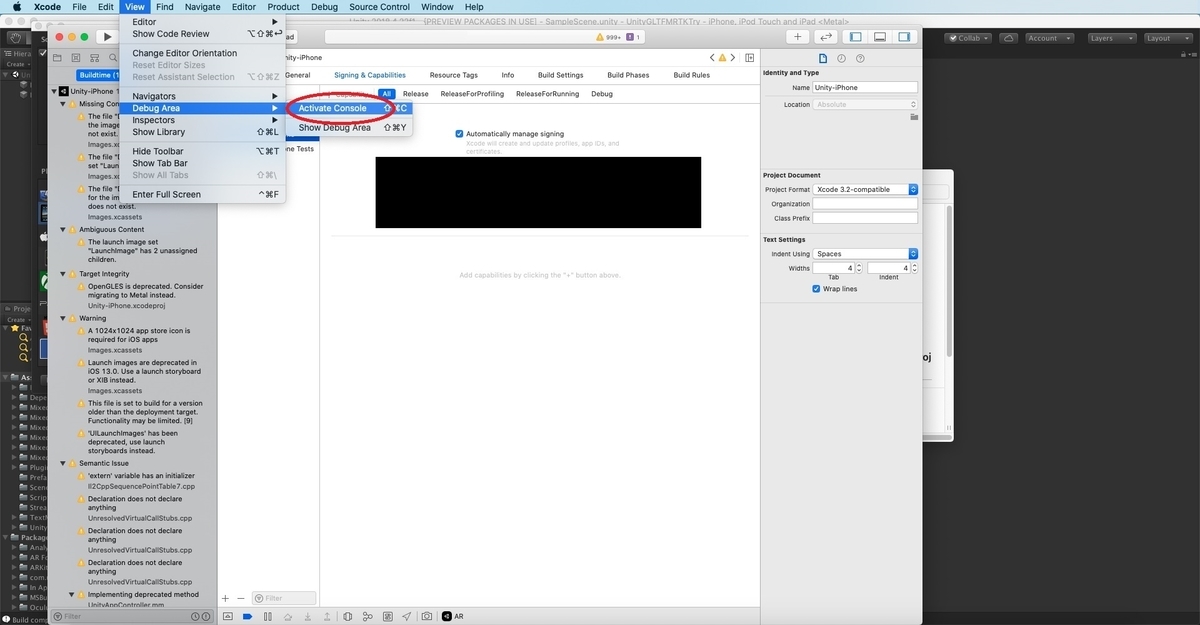Click the environment overrides icon
1200x625 pixels.
[387, 616]
